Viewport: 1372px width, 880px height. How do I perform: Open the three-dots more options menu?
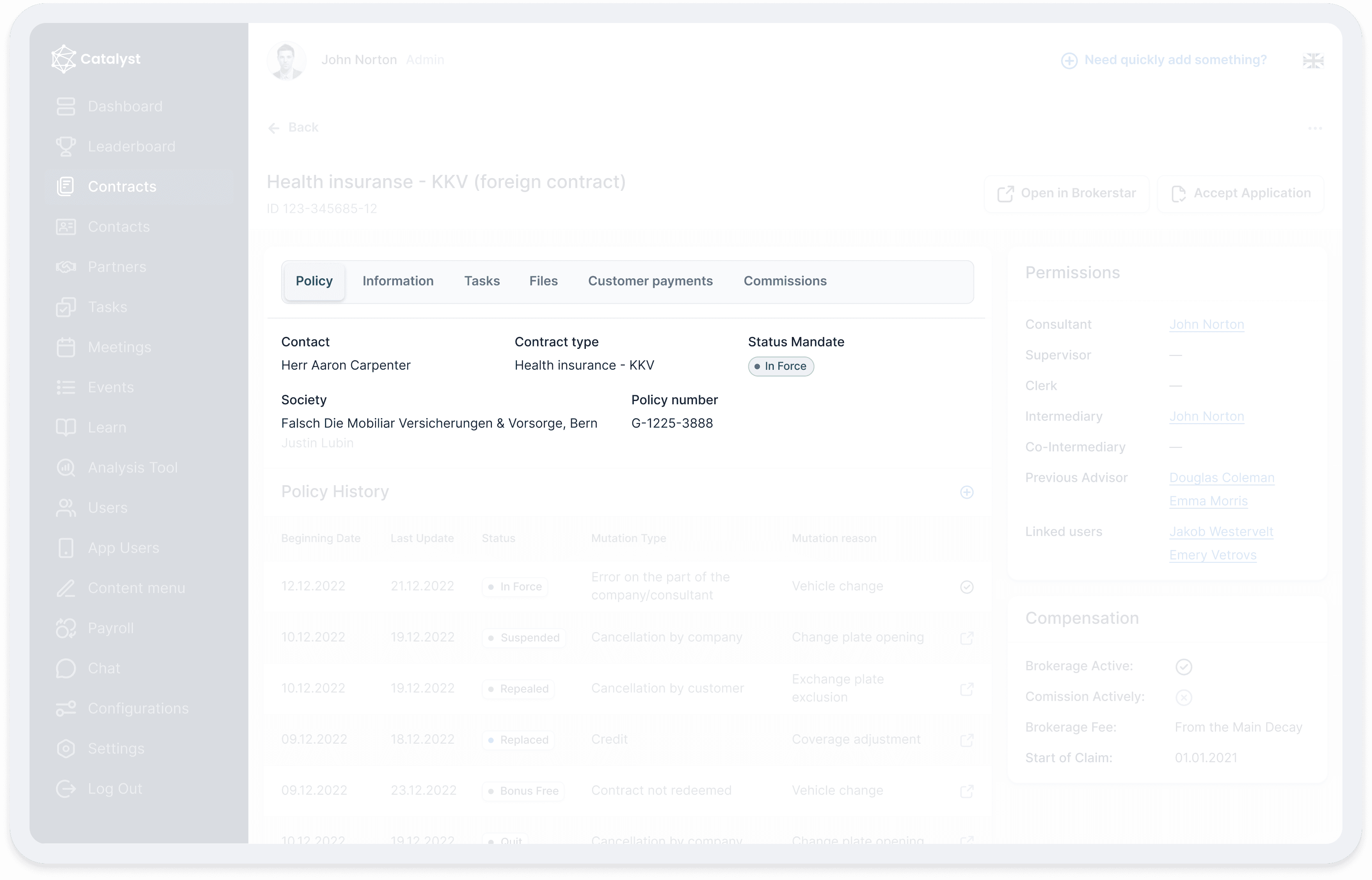point(1315,128)
